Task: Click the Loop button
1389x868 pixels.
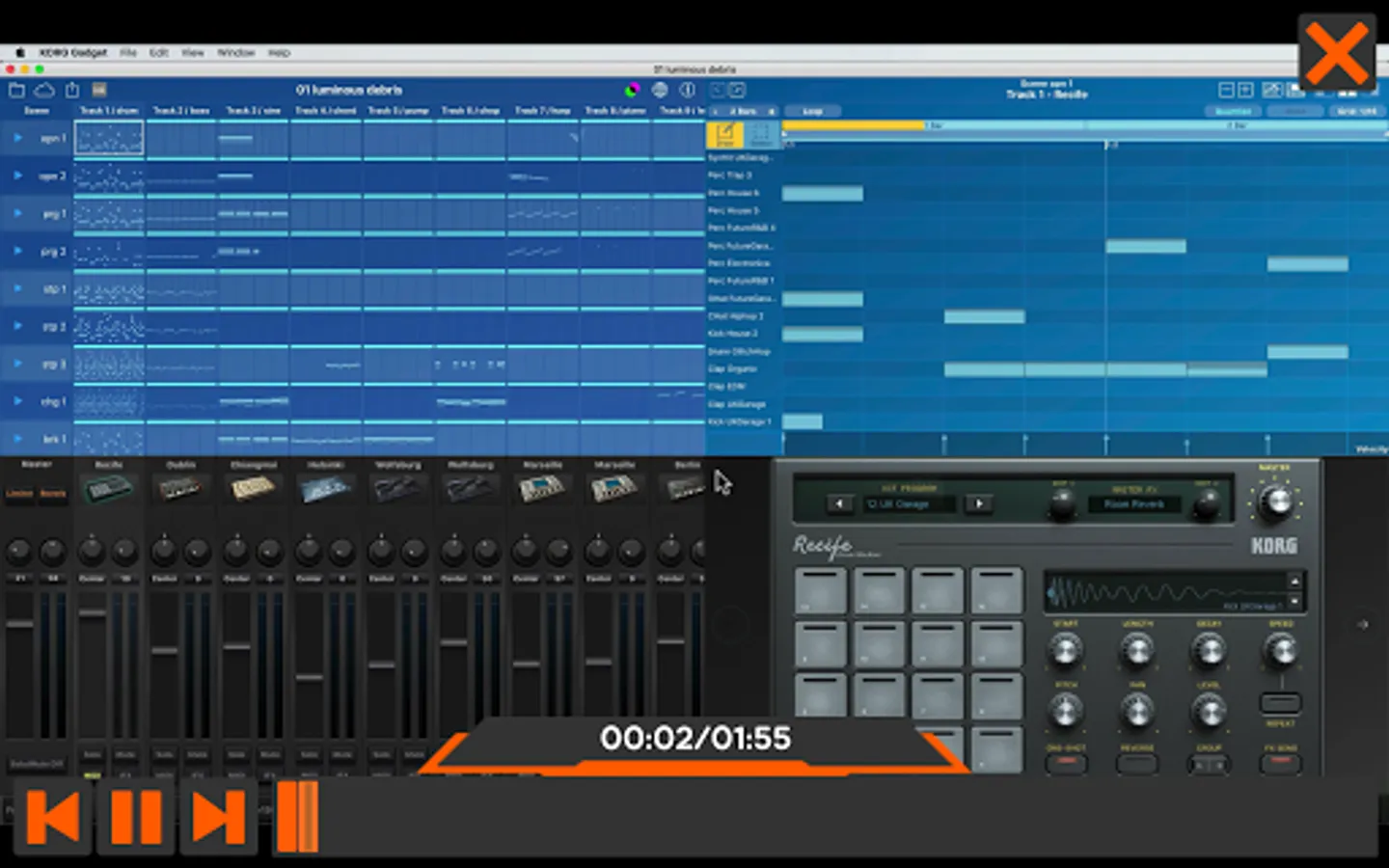Action: pyautogui.click(x=812, y=111)
